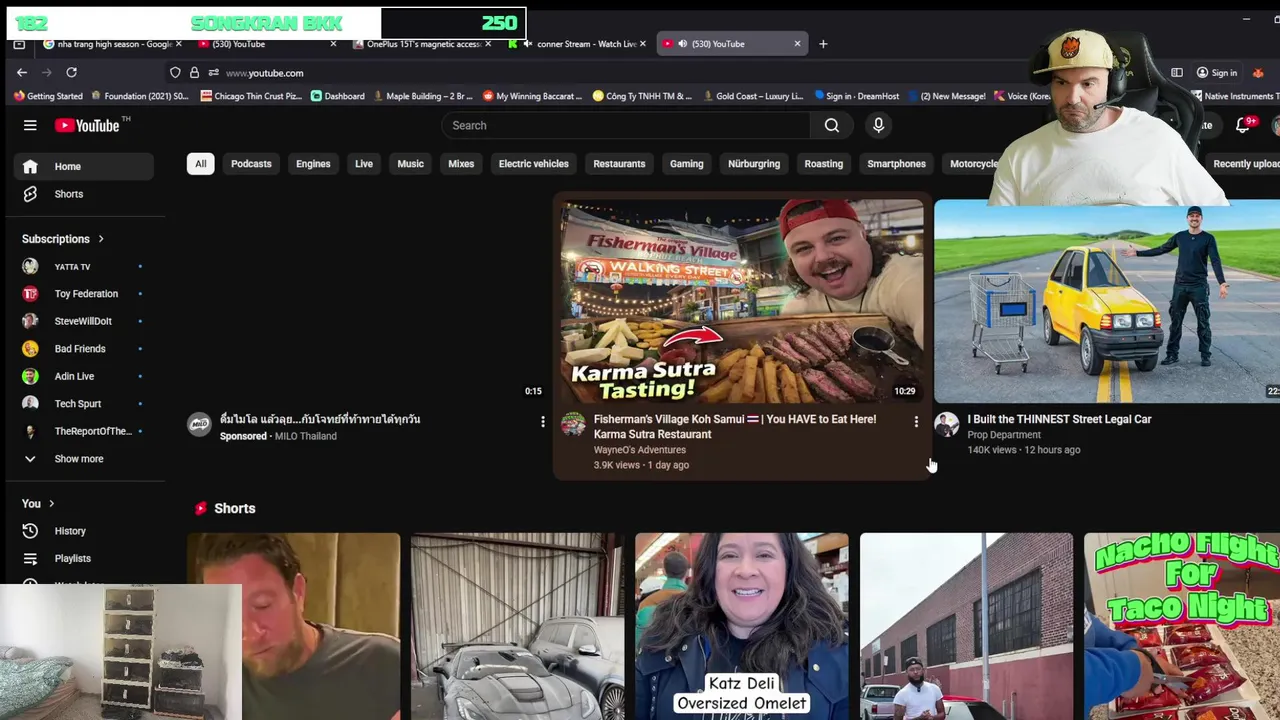Switch to conner Stream browser tab
The height and width of the screenshot is (720, 1280).
coord(580,43)
